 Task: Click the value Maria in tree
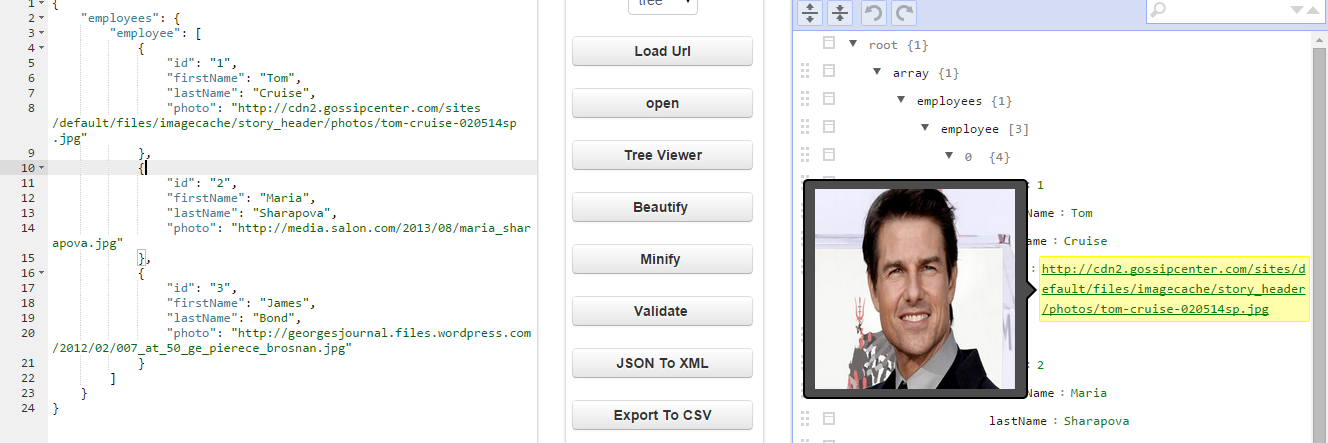point(1089,393)
